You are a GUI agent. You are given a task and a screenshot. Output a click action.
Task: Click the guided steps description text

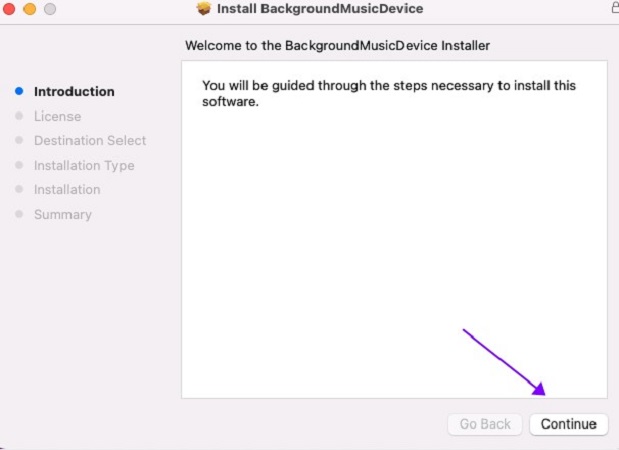pyautogui.click(x=388, y=93)
